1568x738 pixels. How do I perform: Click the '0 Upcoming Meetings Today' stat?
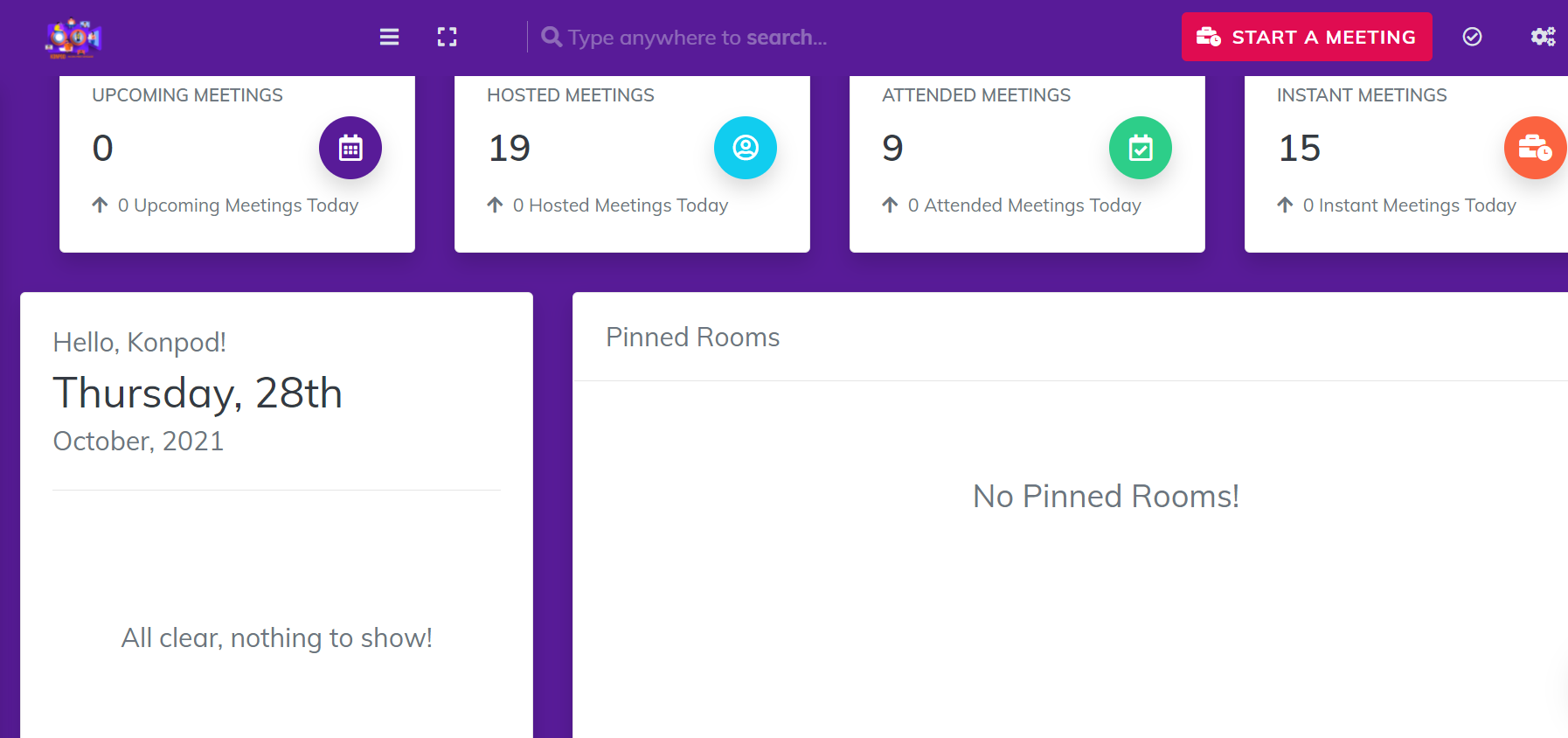[238, 205]
